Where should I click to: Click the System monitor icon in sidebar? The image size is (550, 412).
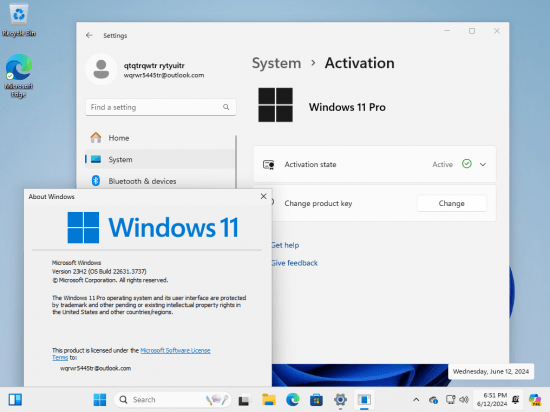(x=96, y=160)
